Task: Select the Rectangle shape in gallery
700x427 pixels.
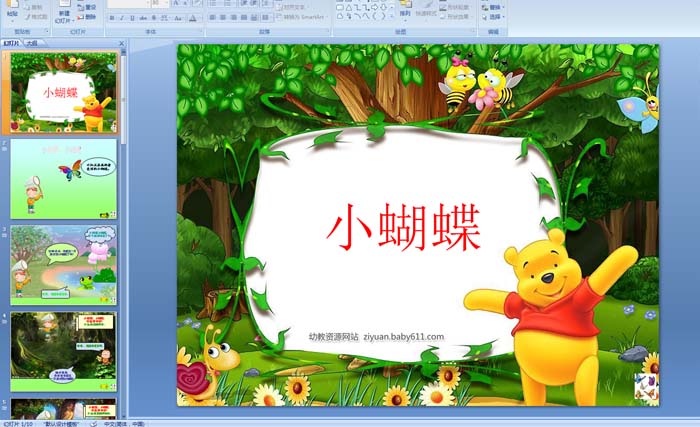Action: click(x=340, y=8)
